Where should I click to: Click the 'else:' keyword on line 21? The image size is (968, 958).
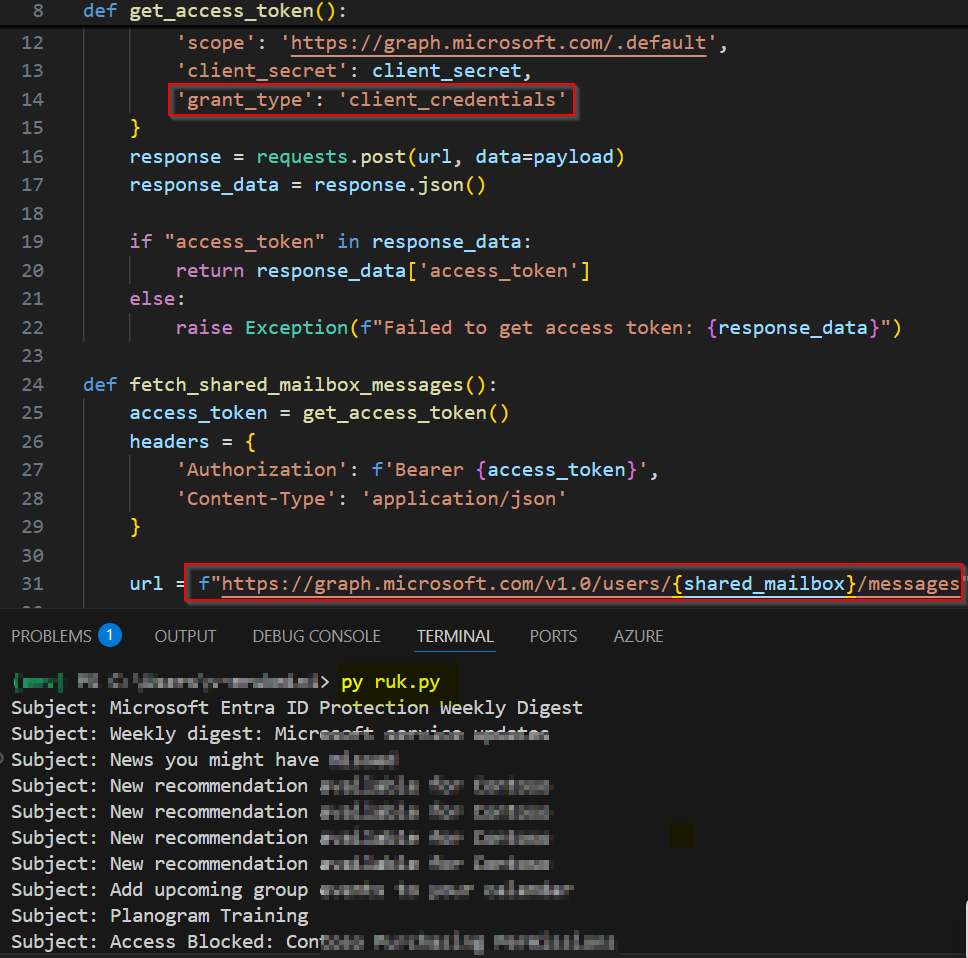157,299
